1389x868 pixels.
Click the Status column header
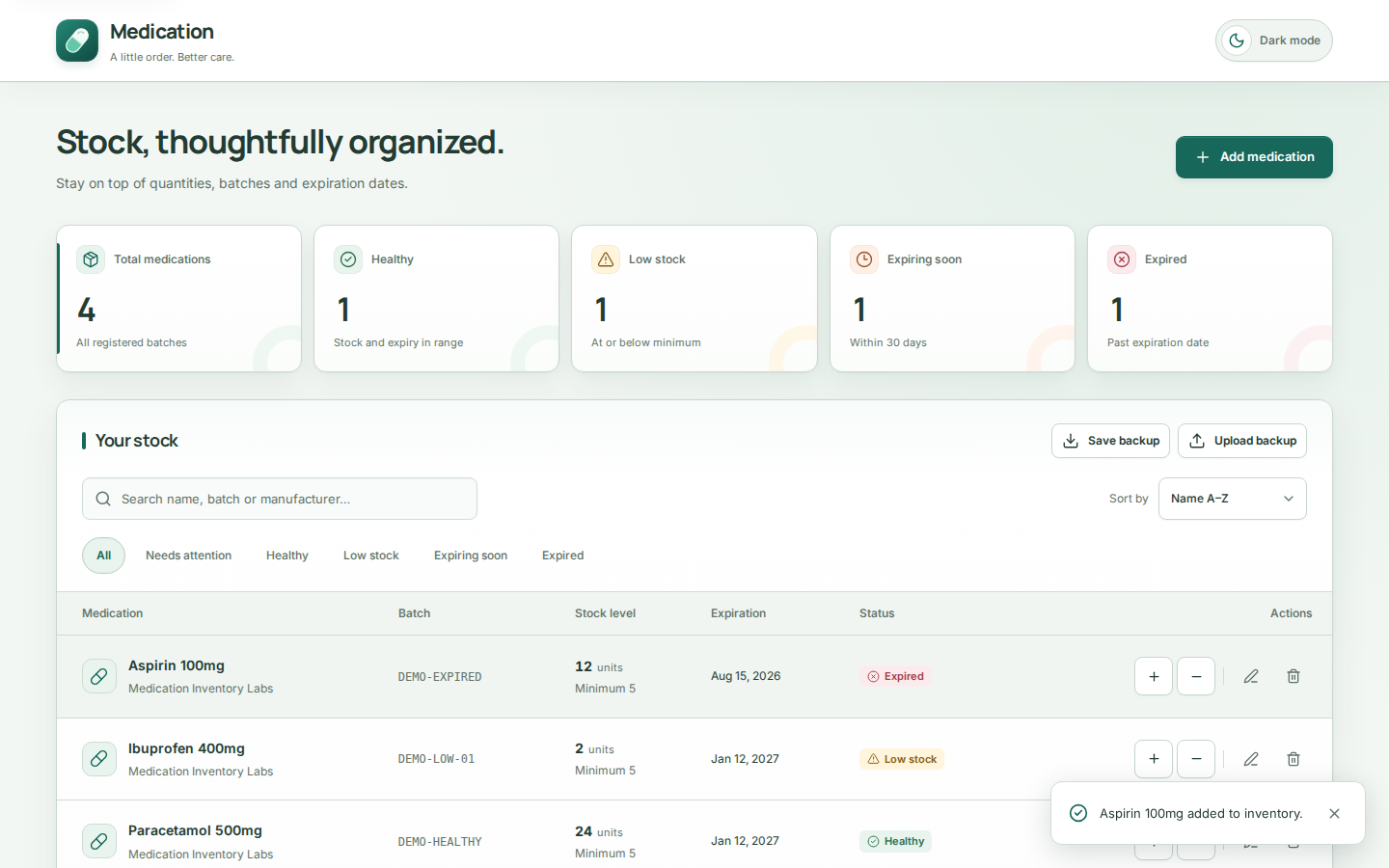[877, 613]
